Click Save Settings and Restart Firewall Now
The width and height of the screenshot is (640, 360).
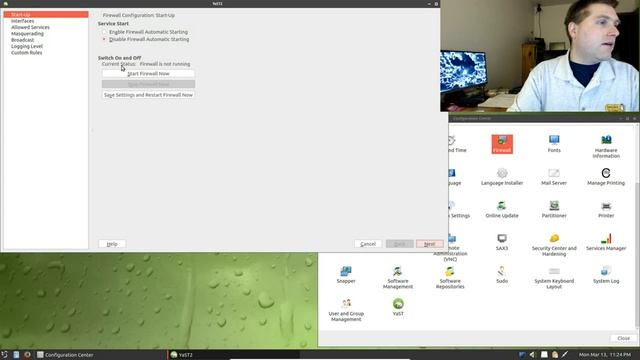coord(148,95)
